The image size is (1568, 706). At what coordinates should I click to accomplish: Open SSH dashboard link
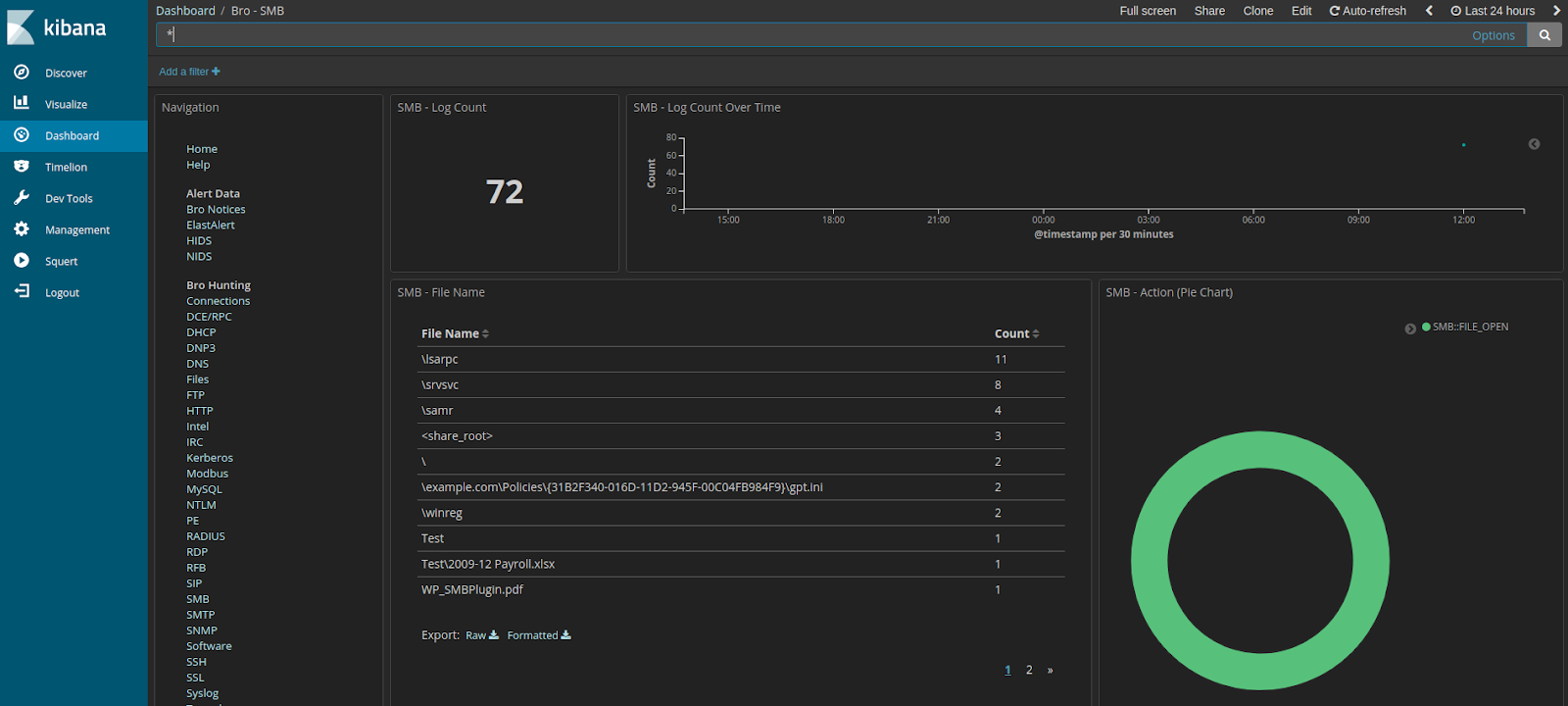196,662
